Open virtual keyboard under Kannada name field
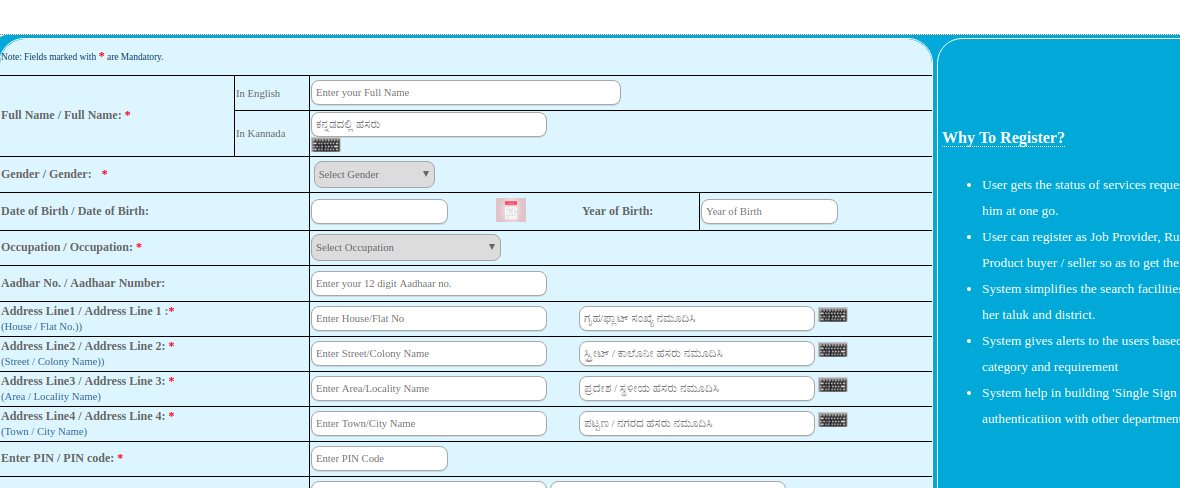Image resolution: width=1180 pixels, height=488 pixels. pos(326,145)
